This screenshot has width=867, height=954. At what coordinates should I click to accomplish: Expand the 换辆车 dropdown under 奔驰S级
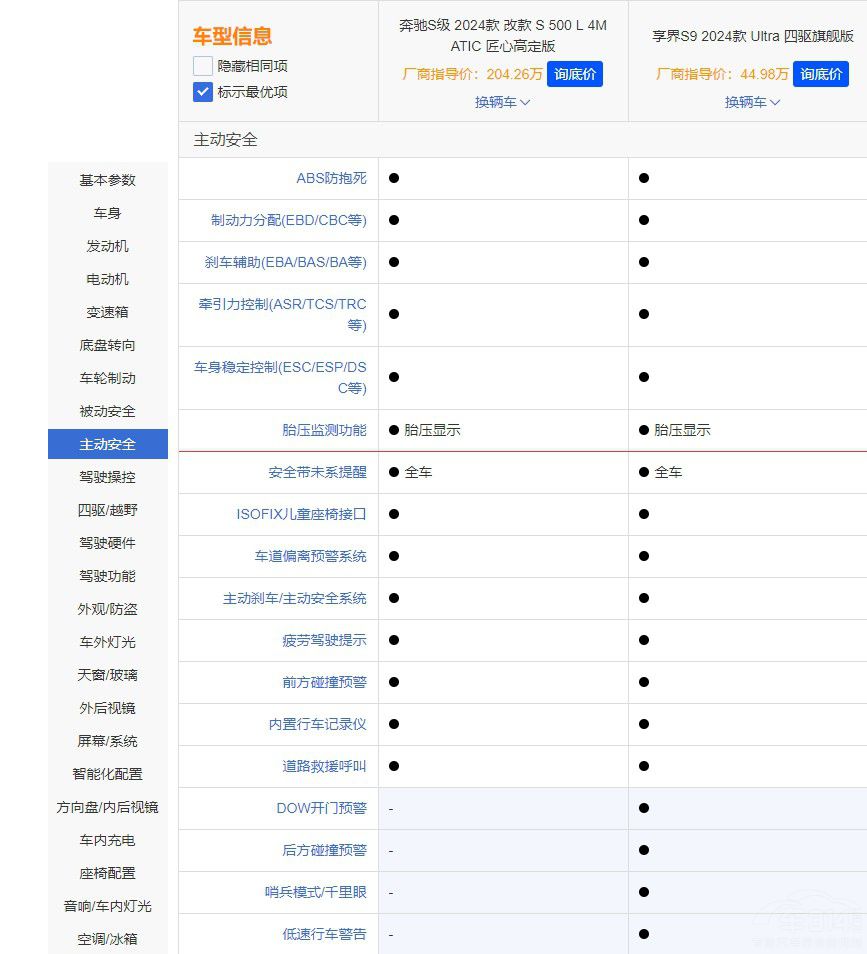pyautogui.click(x=501, y=102)
